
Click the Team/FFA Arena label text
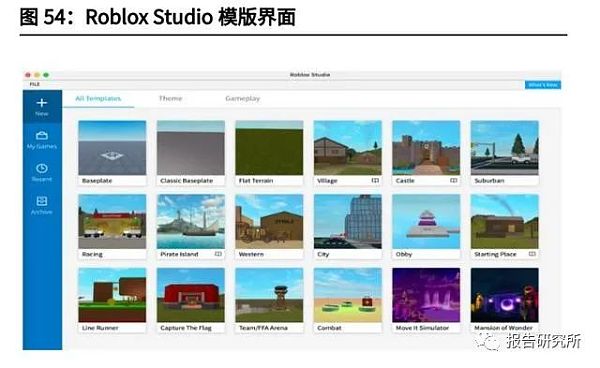[263, 328]
